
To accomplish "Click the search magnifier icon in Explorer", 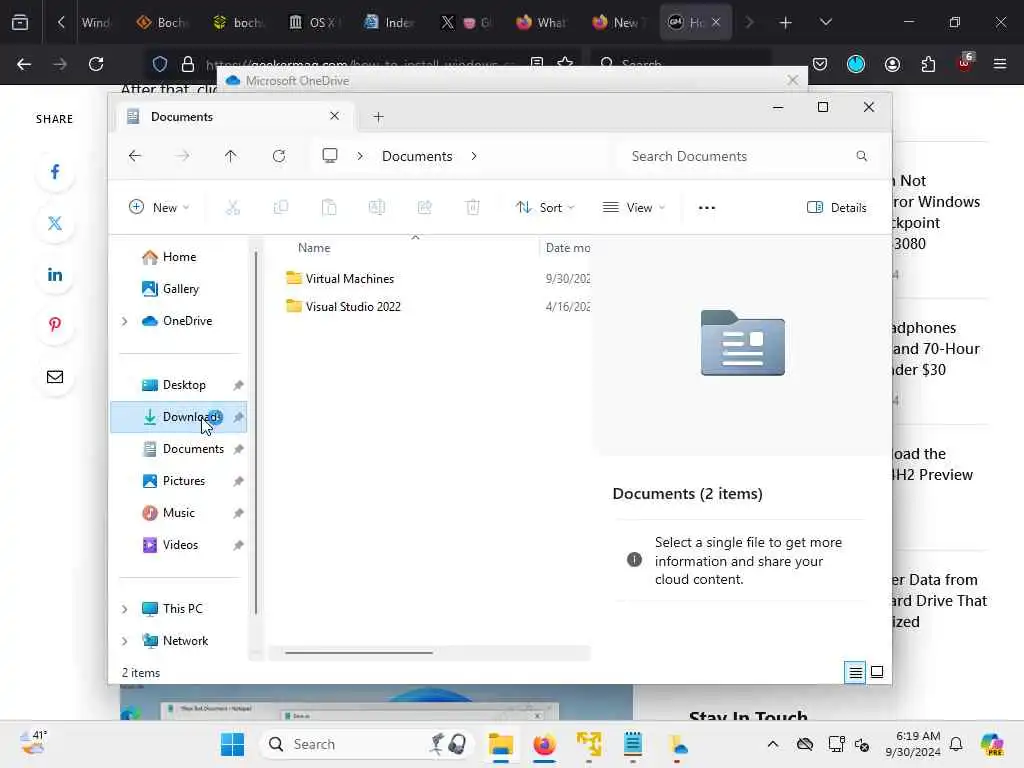I will point(861,156).
